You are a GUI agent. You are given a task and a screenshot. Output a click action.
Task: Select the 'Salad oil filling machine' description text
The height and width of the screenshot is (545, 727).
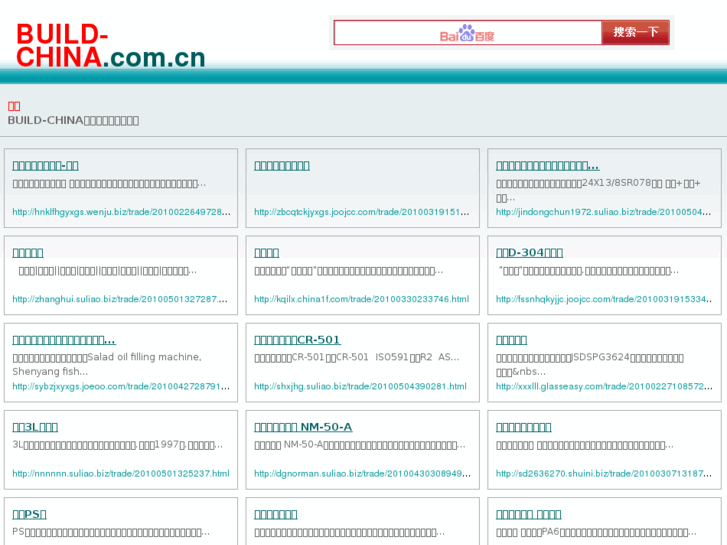[x=107, y=364]
